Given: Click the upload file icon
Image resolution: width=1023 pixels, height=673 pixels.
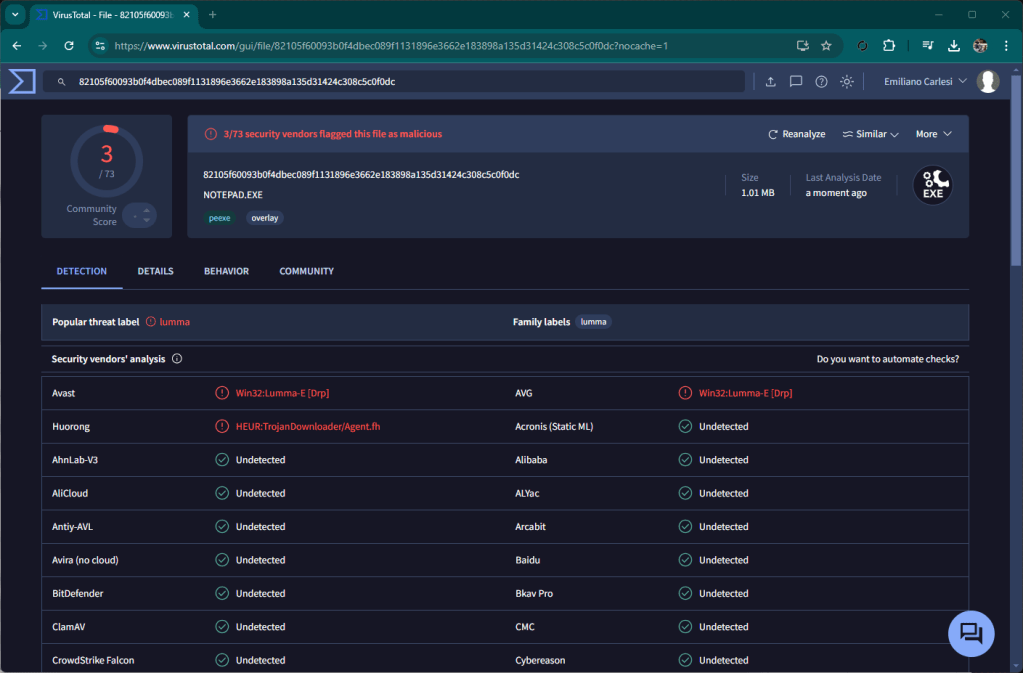Looking at the screenshot, I should [770, 81].
